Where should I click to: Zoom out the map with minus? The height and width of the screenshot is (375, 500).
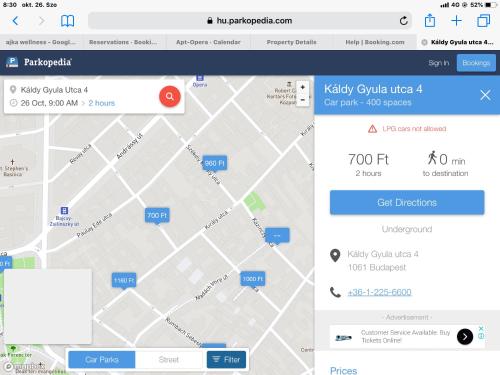[303, 100]
